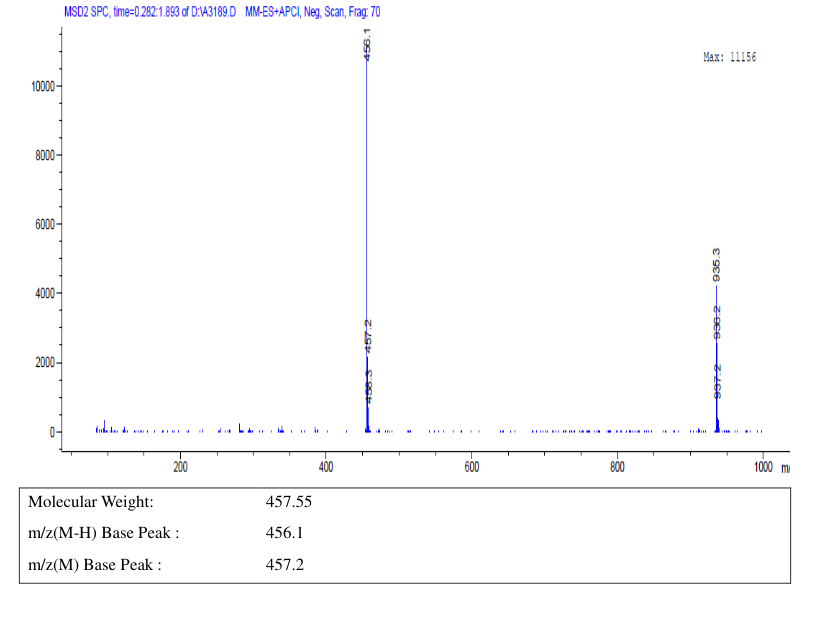Select the 937.2 peak label
Screen dimensions: 823x619
[x=718, y=381]
